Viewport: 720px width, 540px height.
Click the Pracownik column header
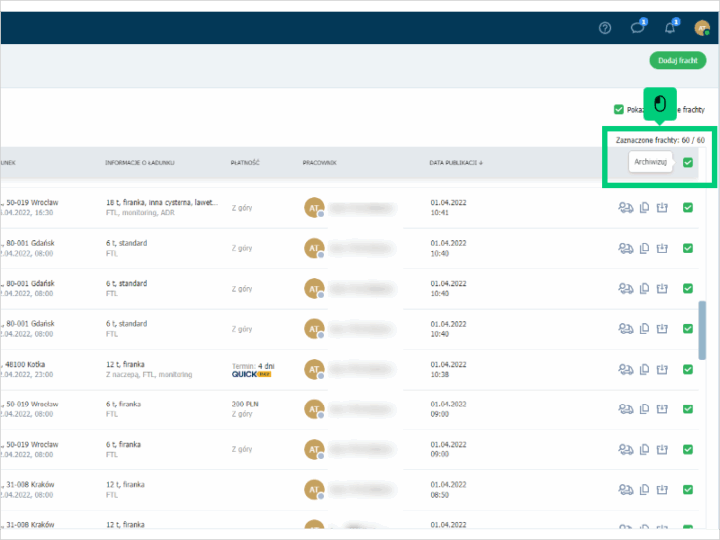[x=320, y=162]
